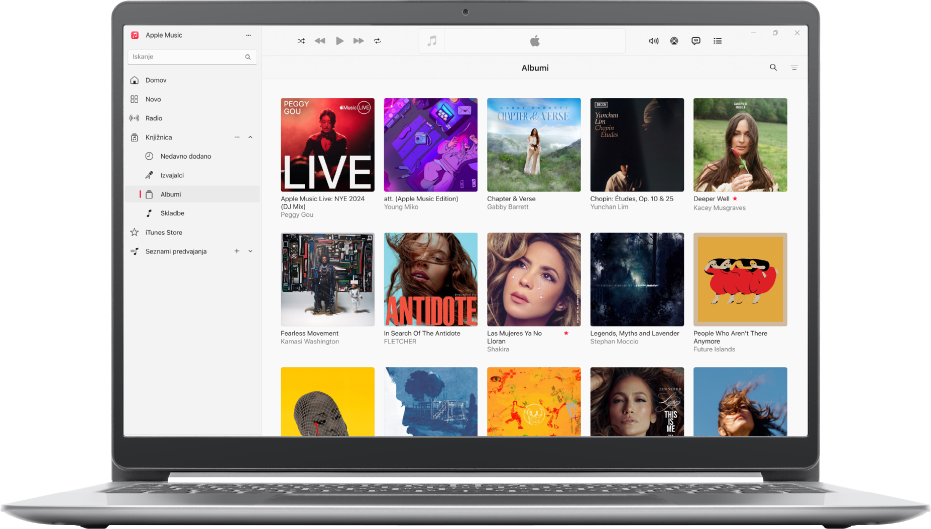Image resolution: width=931 pixels, height=529 pixels.
Task: Start playback with the play button
Action: [340, 41]
